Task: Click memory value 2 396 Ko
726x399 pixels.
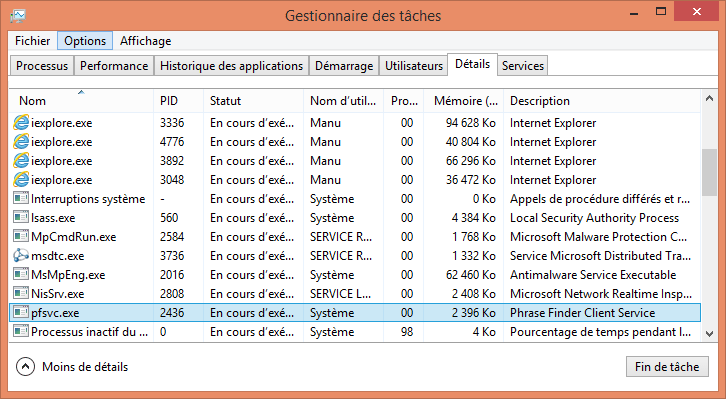Action: pyautogui.click(x=474, y=312)
